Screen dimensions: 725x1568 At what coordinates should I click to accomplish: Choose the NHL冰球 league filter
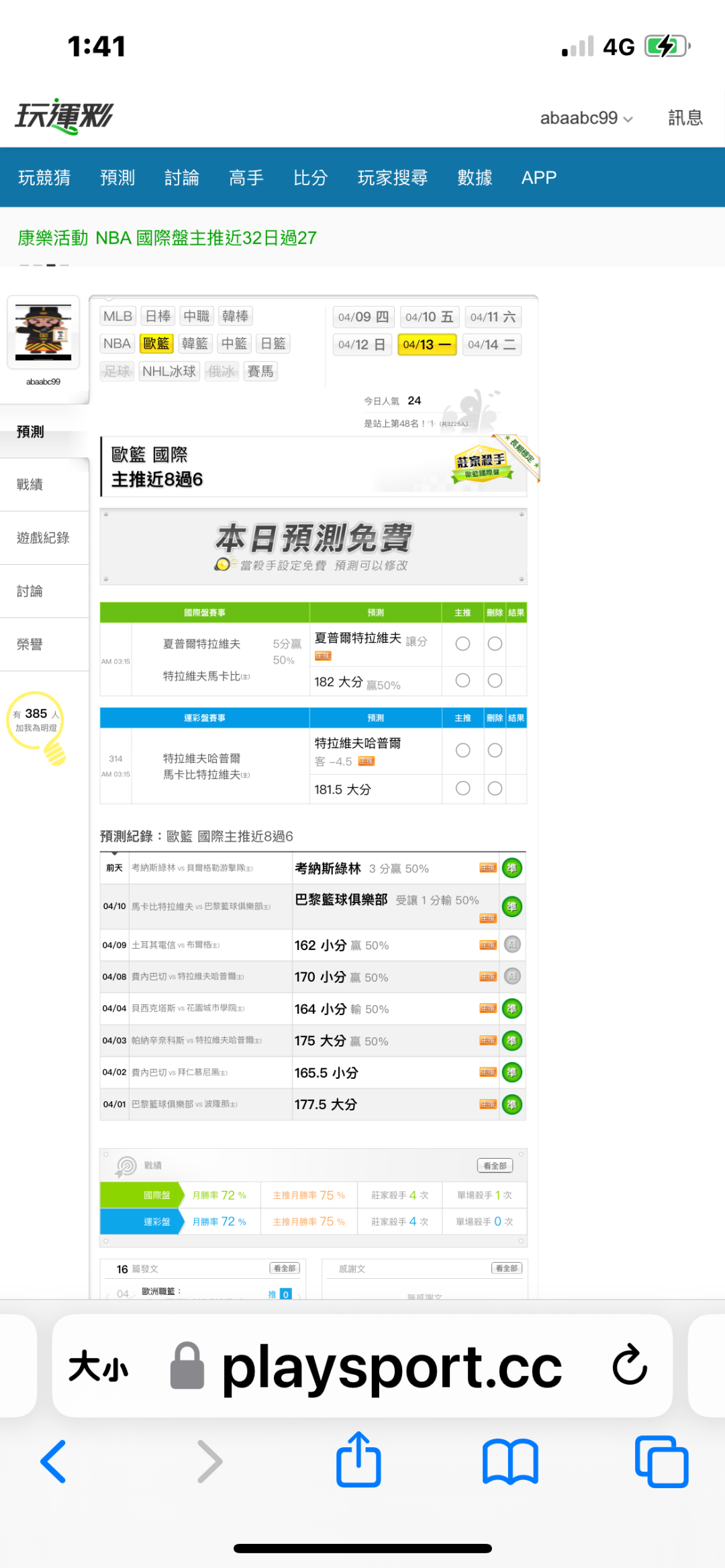(x=169, y=372)
